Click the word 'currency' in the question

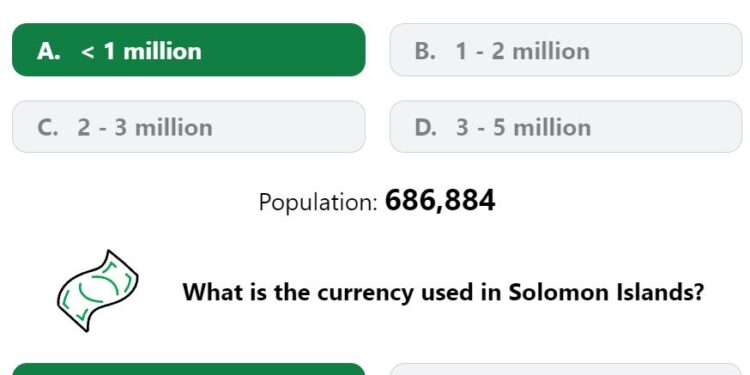coord(364,293)
